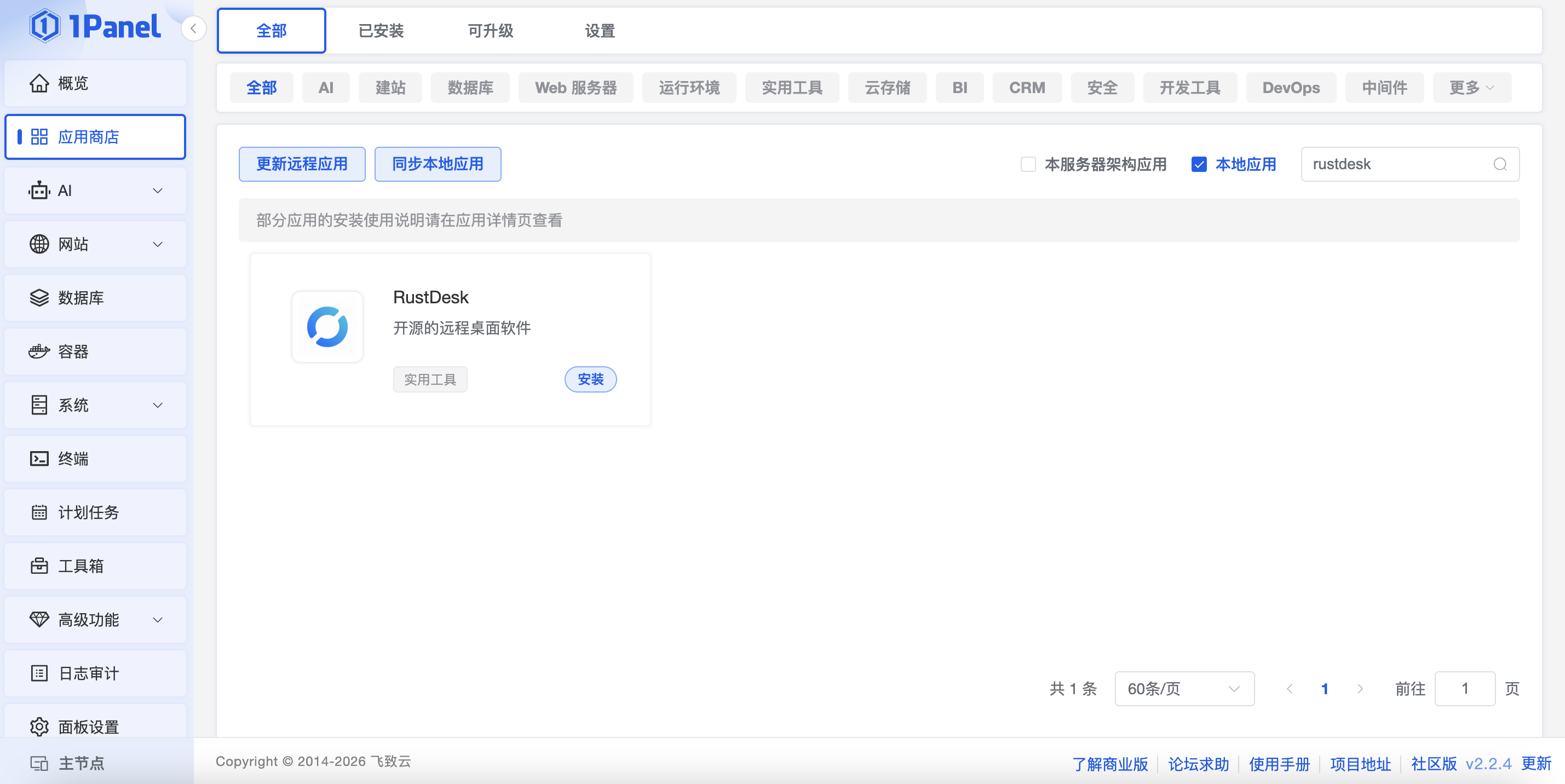
Task: Filter apps by BI category
Action: click(959, 88)
